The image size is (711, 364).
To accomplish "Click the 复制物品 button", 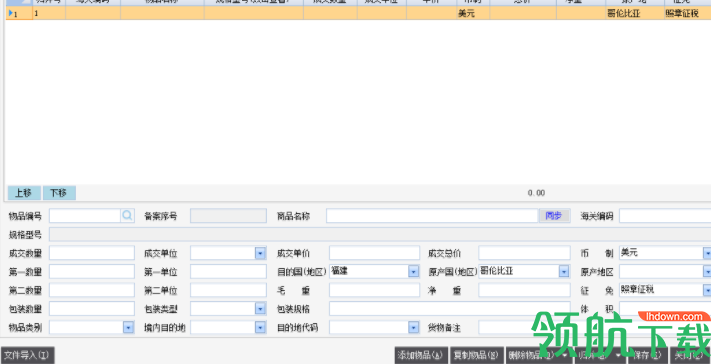I will pyautogui.click(x=477, y=355).
